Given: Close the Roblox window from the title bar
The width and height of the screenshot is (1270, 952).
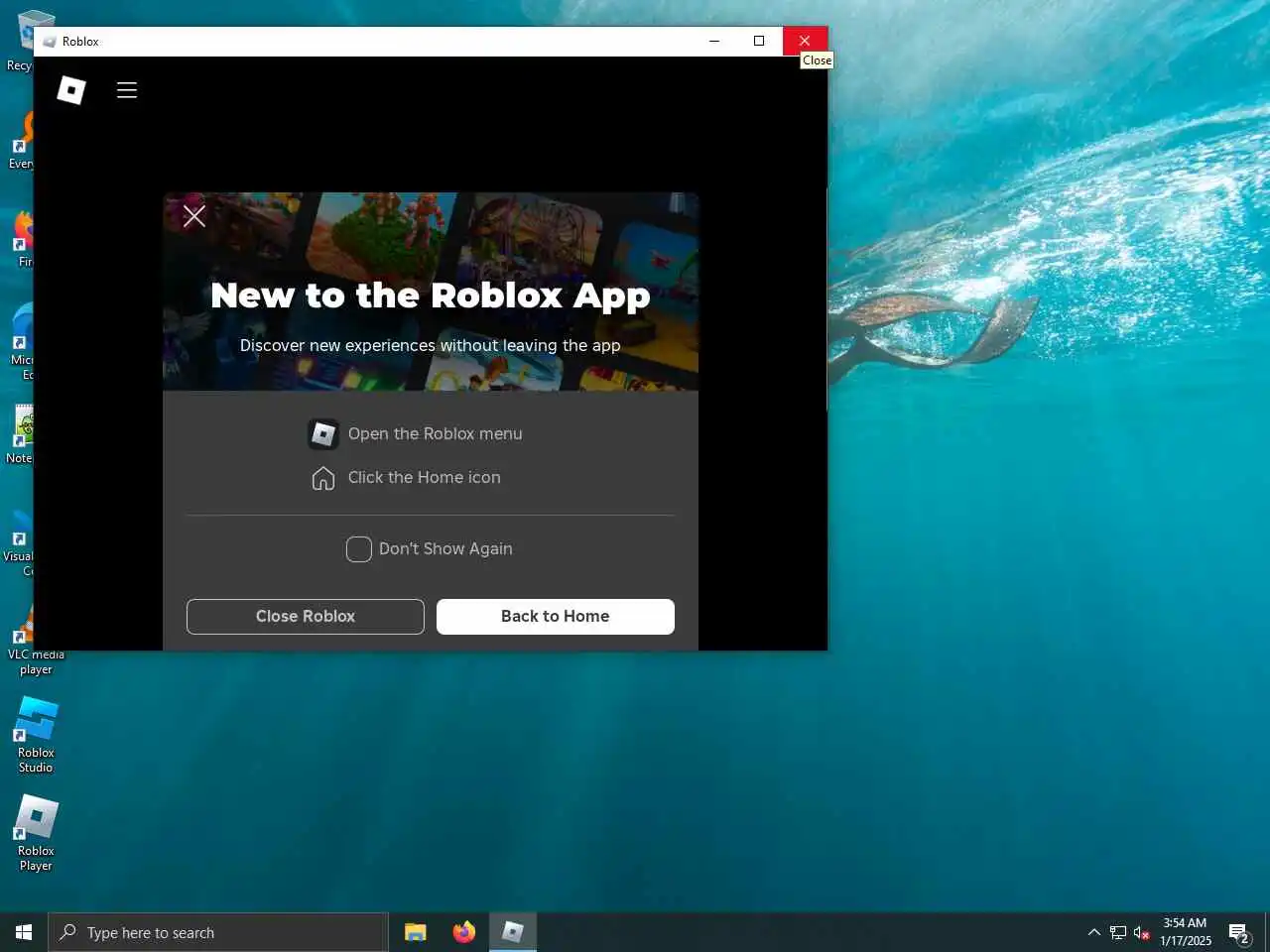Looking at the screenshot, I should coord(805,41).
